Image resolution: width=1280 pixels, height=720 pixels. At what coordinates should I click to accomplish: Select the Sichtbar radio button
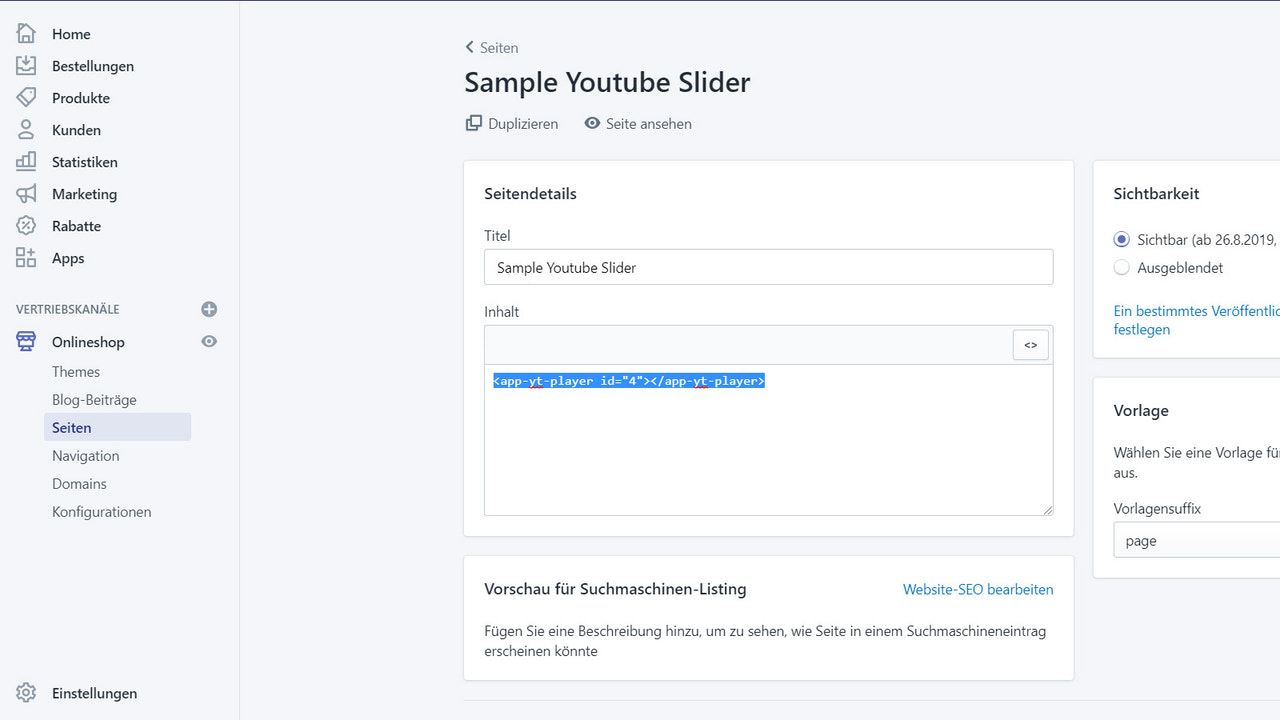pos(1121,238)
